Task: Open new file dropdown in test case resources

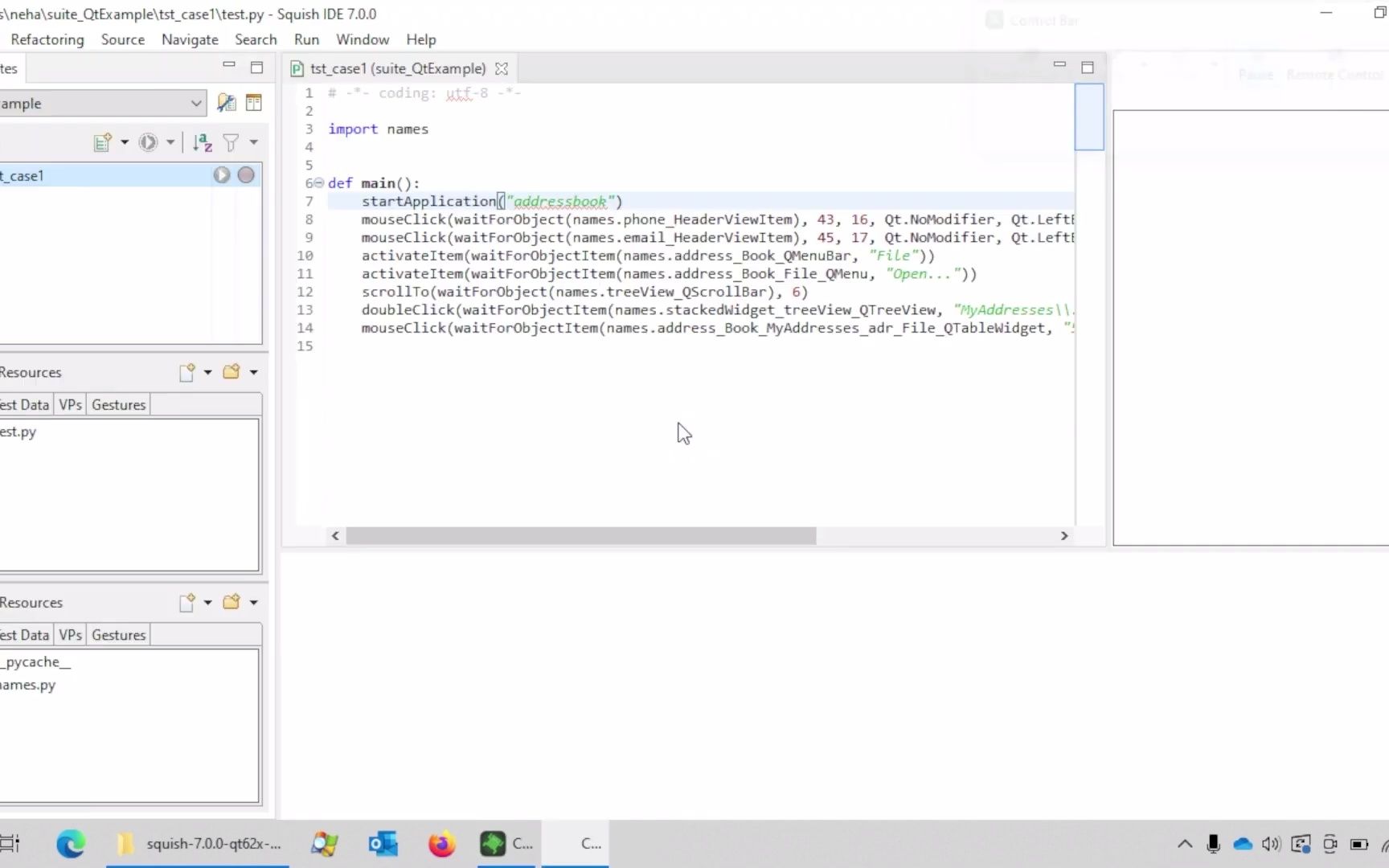Action: click(207, 372)
